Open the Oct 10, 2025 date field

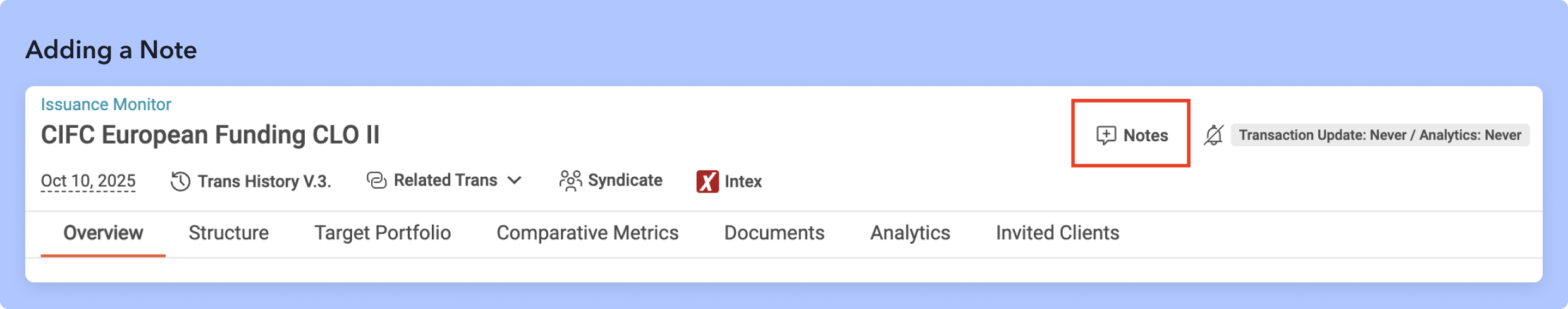(x=88, y=181)
